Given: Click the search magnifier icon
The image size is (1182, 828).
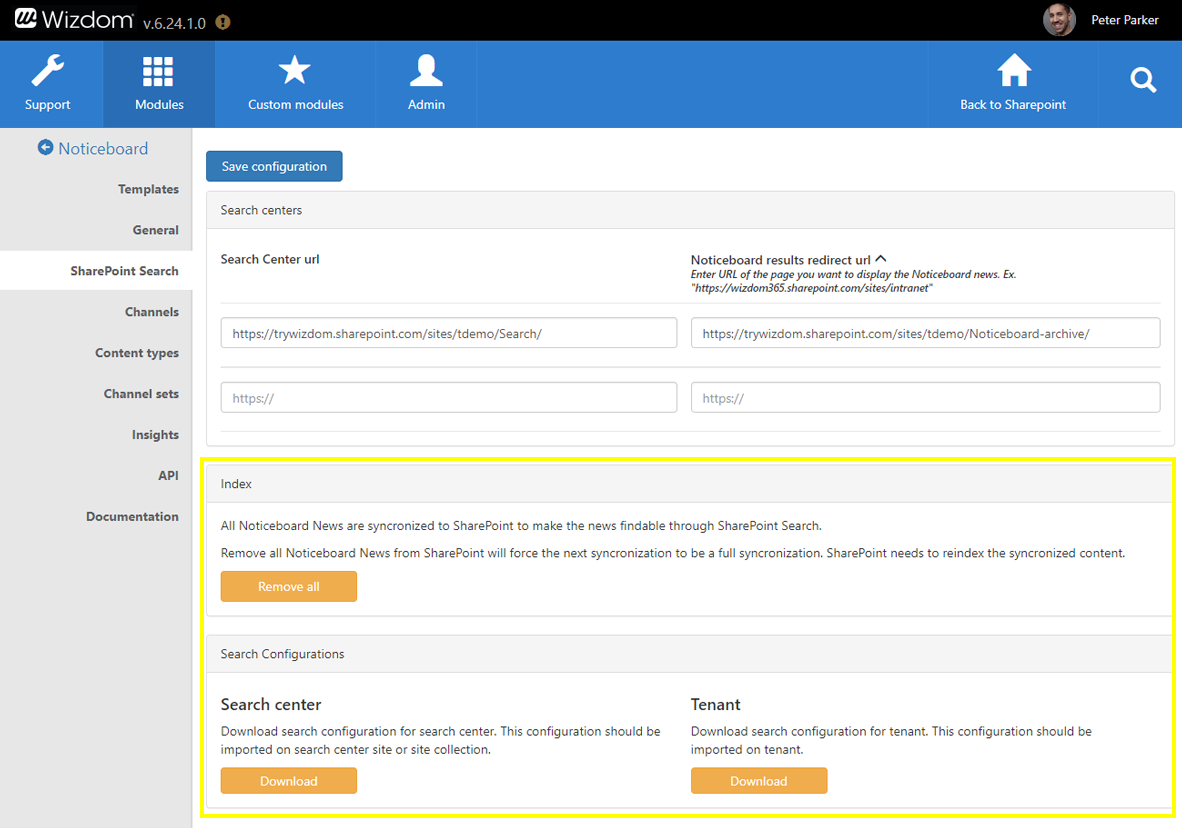Looking at the screenshot, I should (x=1143, y=81).
